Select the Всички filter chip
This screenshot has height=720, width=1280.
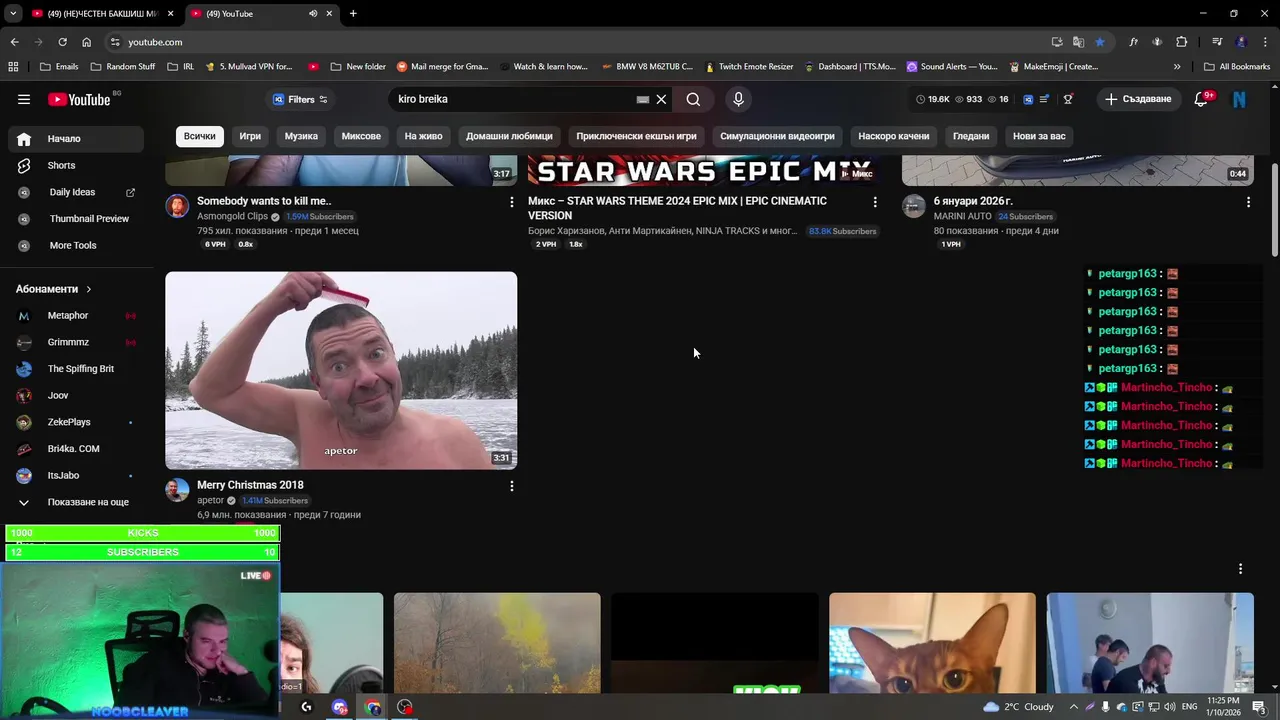199,136
